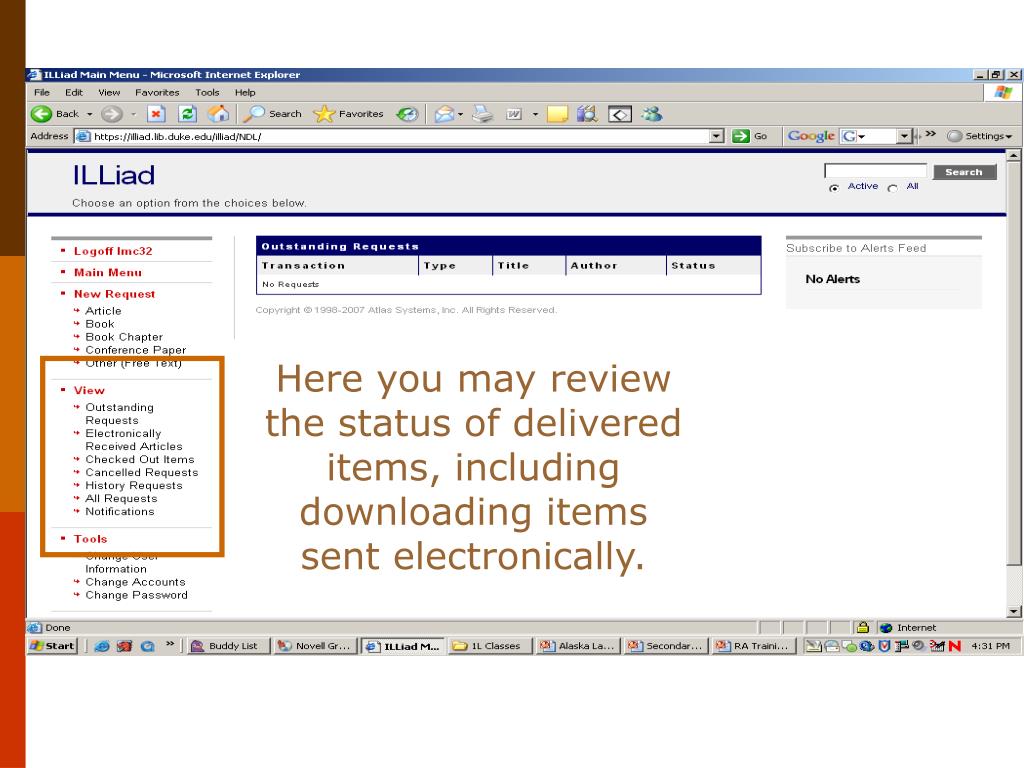Select the All radio button
This screenshot has height=768, width=1024.
click(x=892, y=188)
